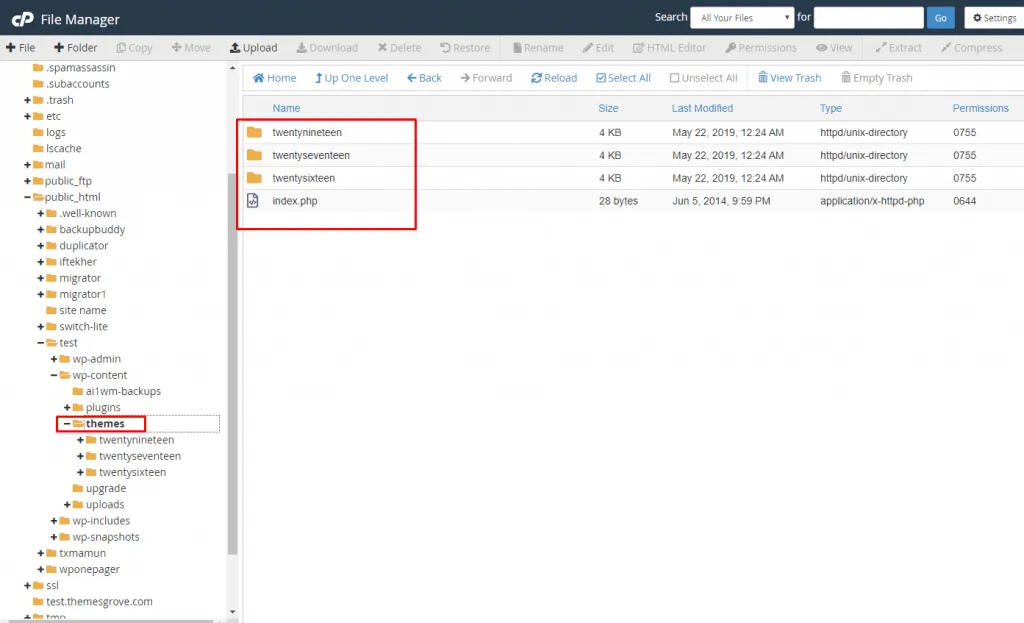The width and height of the screenshot is (1024, 623).
Task: Click the Download toolbar button
Action: point(327,48)
